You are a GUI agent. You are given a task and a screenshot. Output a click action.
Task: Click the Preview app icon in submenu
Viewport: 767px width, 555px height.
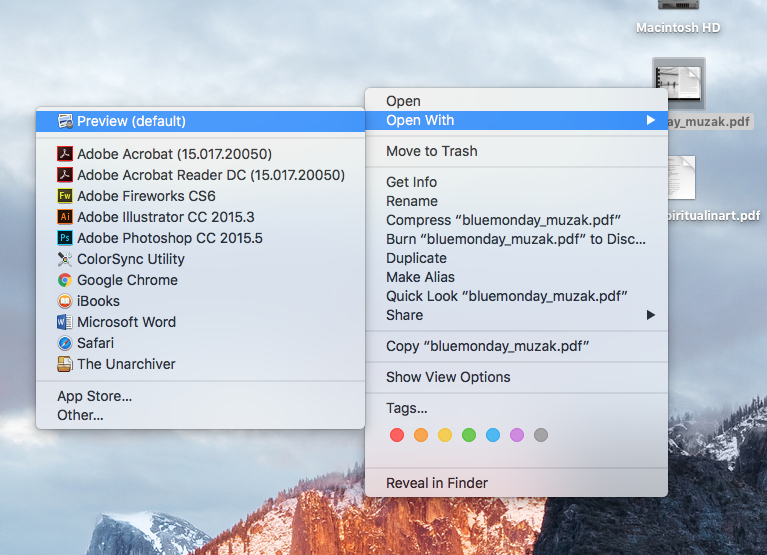pos(65,121)
